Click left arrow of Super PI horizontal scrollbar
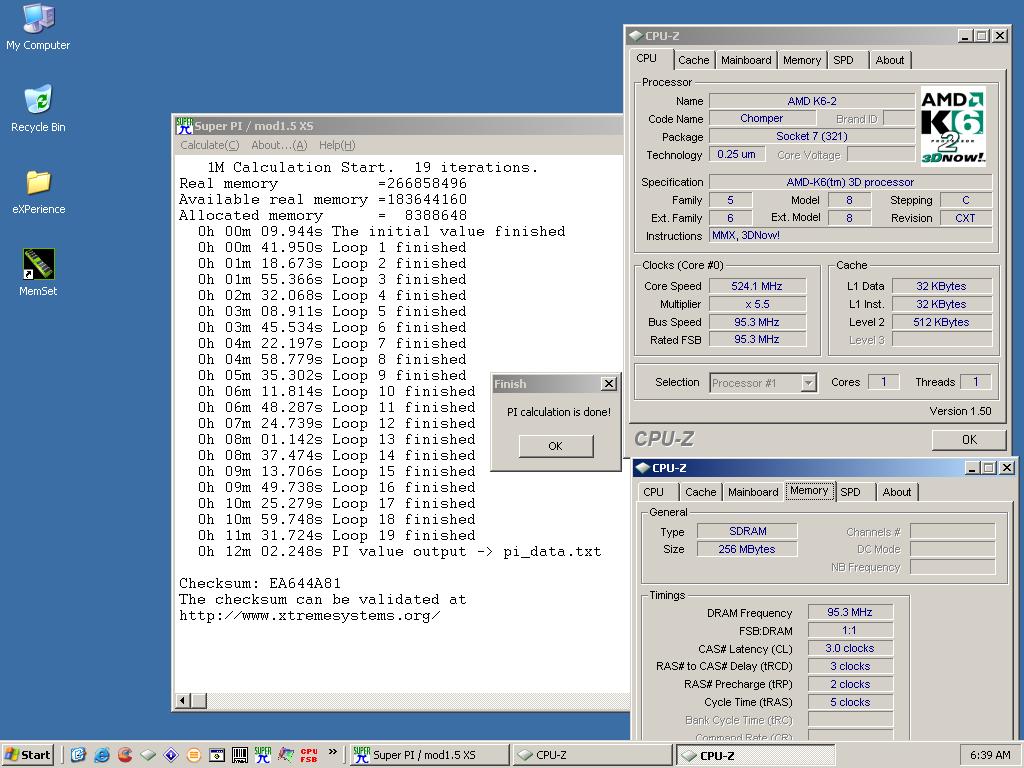Image resolution: width=1024 pixels, height=768 pixels. [183, 701]
